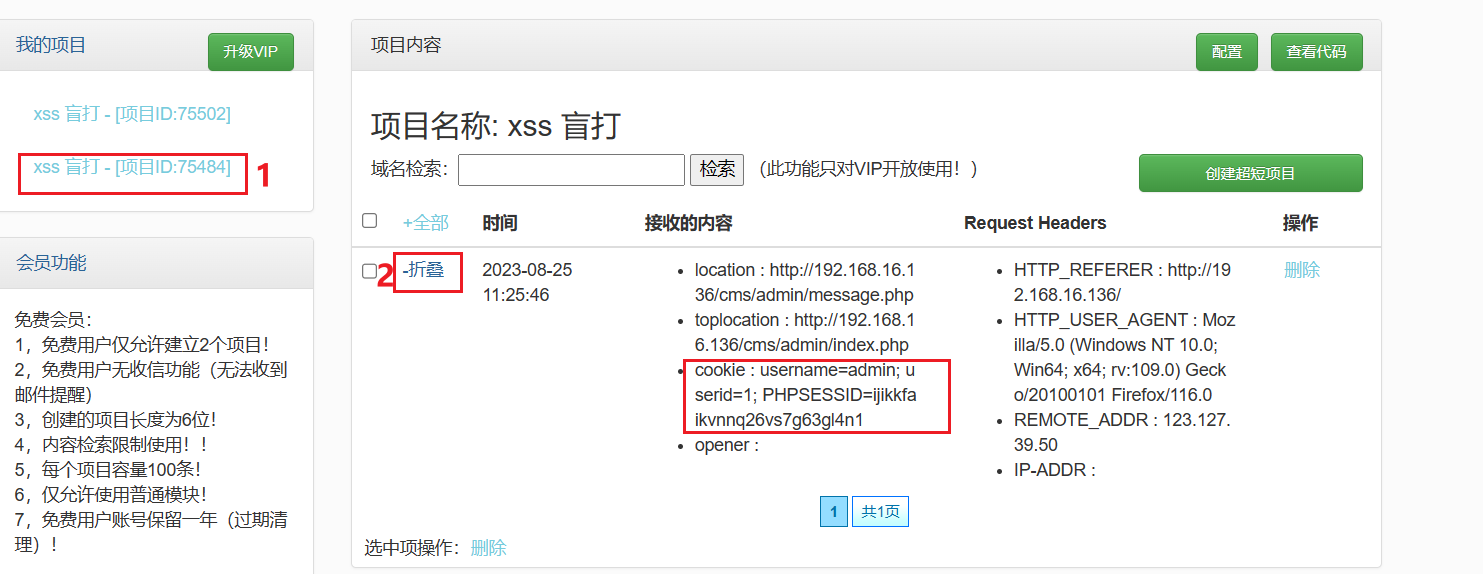
Task: Open project xss 盲打 ID:75484
Action: (x=132, y=167)
